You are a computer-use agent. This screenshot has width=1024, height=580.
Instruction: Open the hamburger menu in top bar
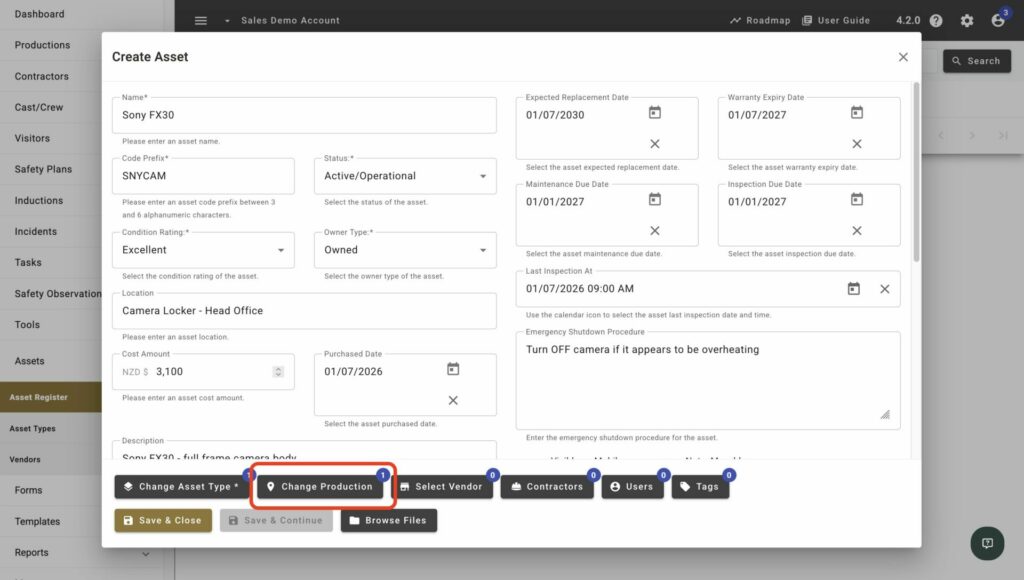(200, 20)
